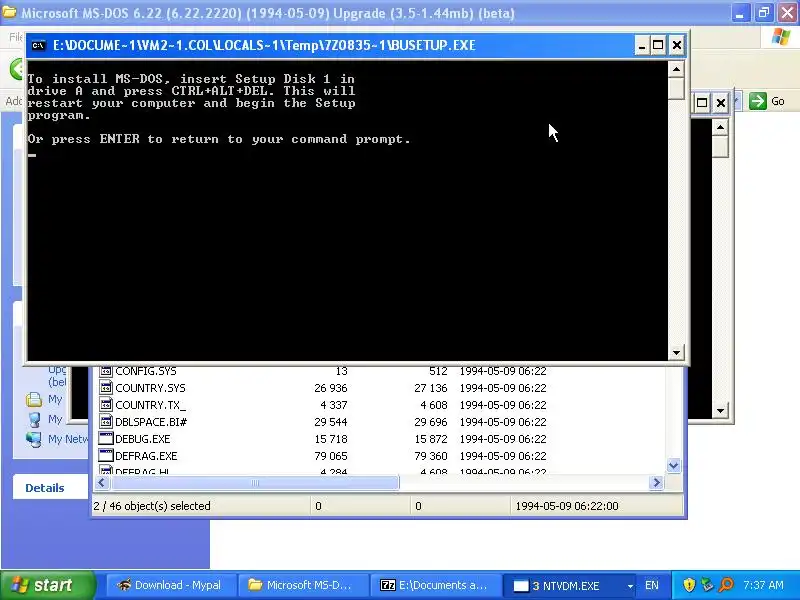The image size is (800, 600).
Task: Click the file list horizontal scrollbar thumb
Action: coord(255,483)
